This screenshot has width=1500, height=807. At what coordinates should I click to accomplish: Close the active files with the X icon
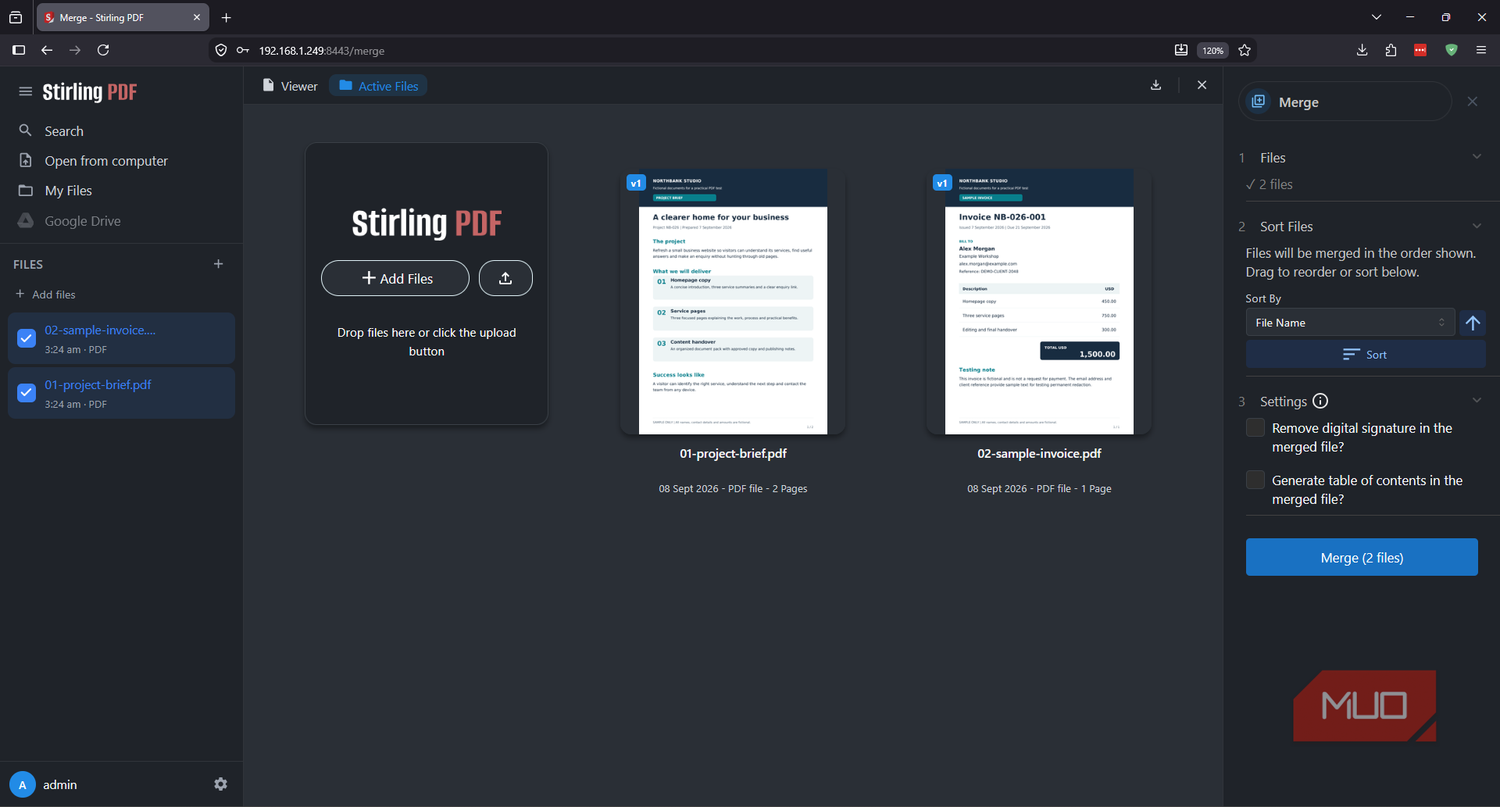(1202, 85)
